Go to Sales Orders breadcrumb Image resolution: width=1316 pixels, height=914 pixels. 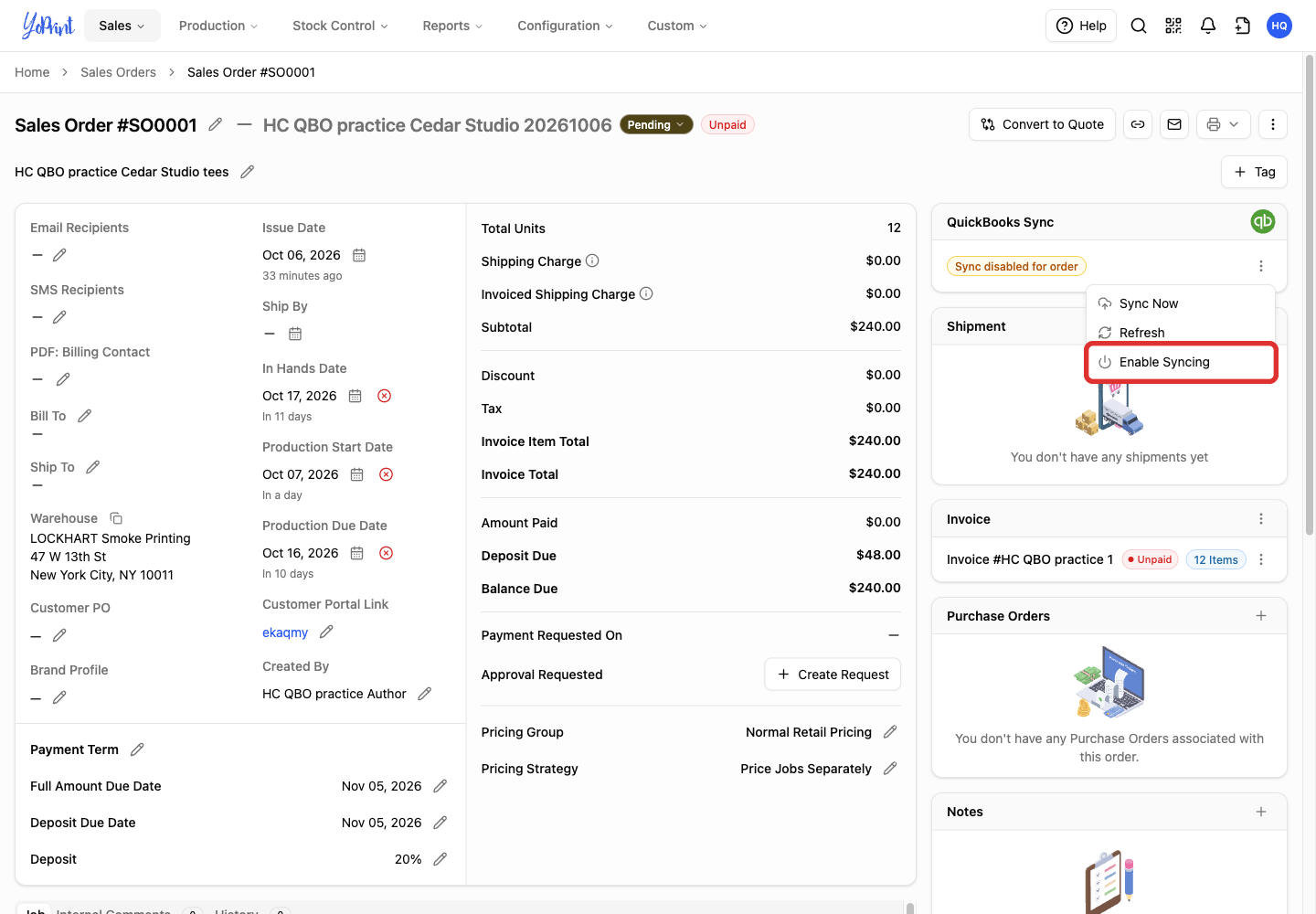point(118,72)
